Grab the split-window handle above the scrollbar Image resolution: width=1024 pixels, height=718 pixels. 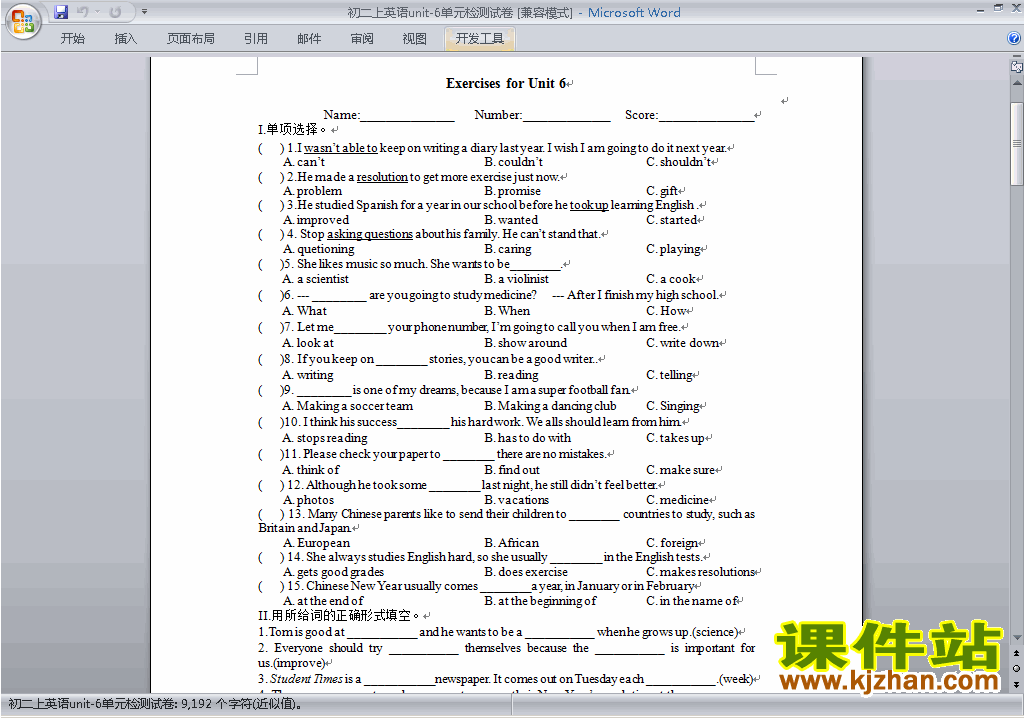click(x=1016, y=57)
